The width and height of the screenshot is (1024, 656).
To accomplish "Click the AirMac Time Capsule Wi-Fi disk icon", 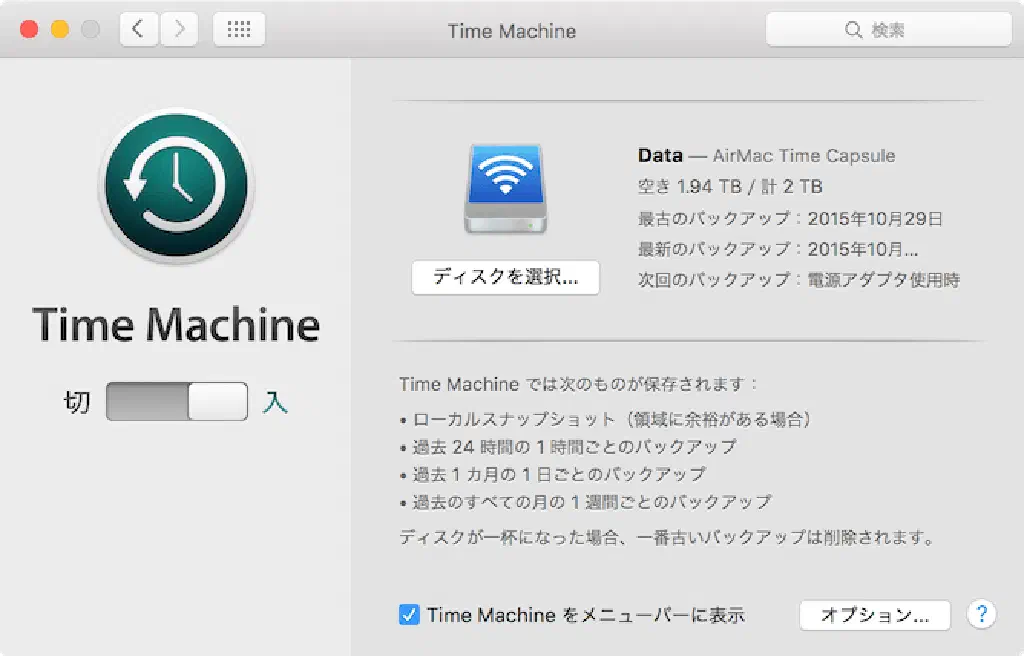I will 505,189.
